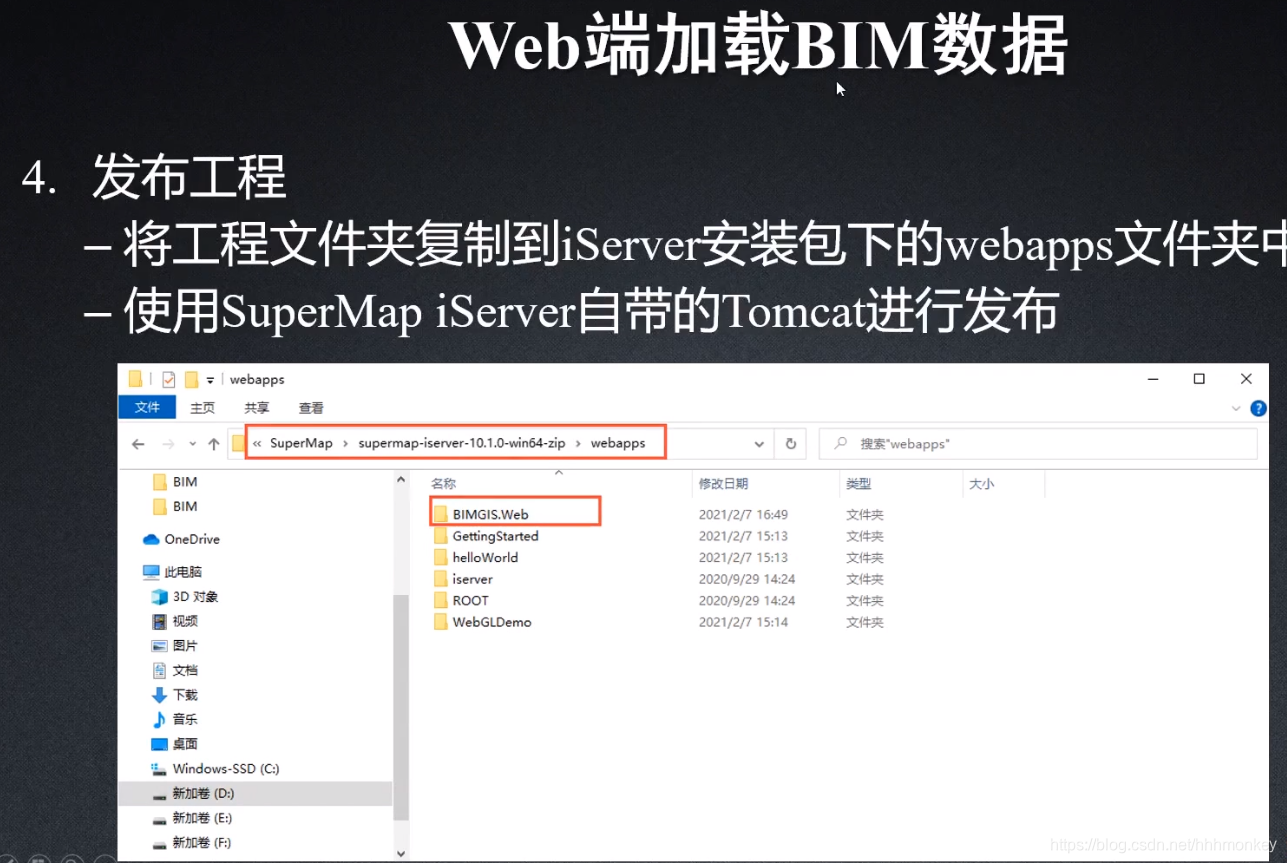
Task: Sort by the 大小 column header
Action: [981, 483]
